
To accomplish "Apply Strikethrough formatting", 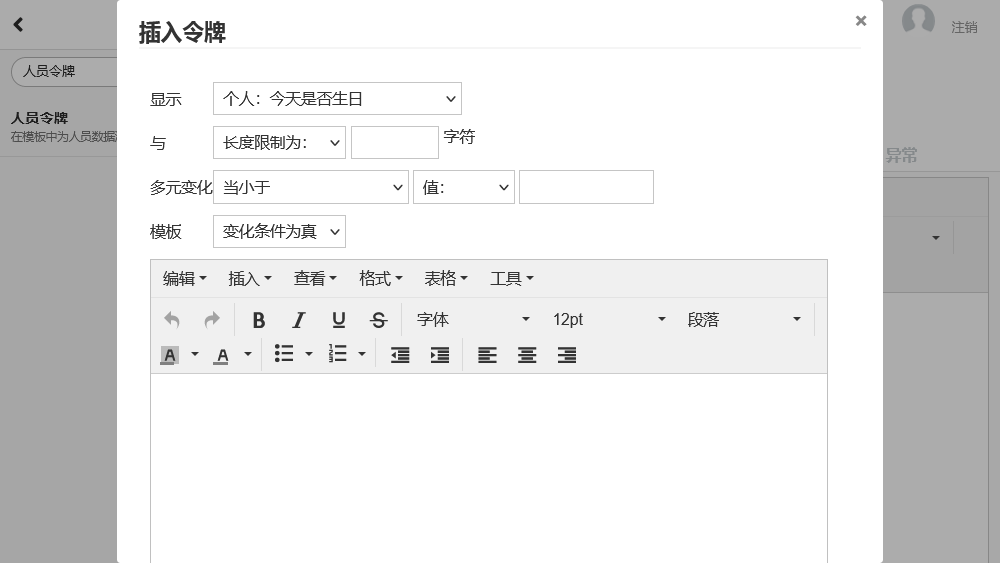I will click(x=378, y=320).
